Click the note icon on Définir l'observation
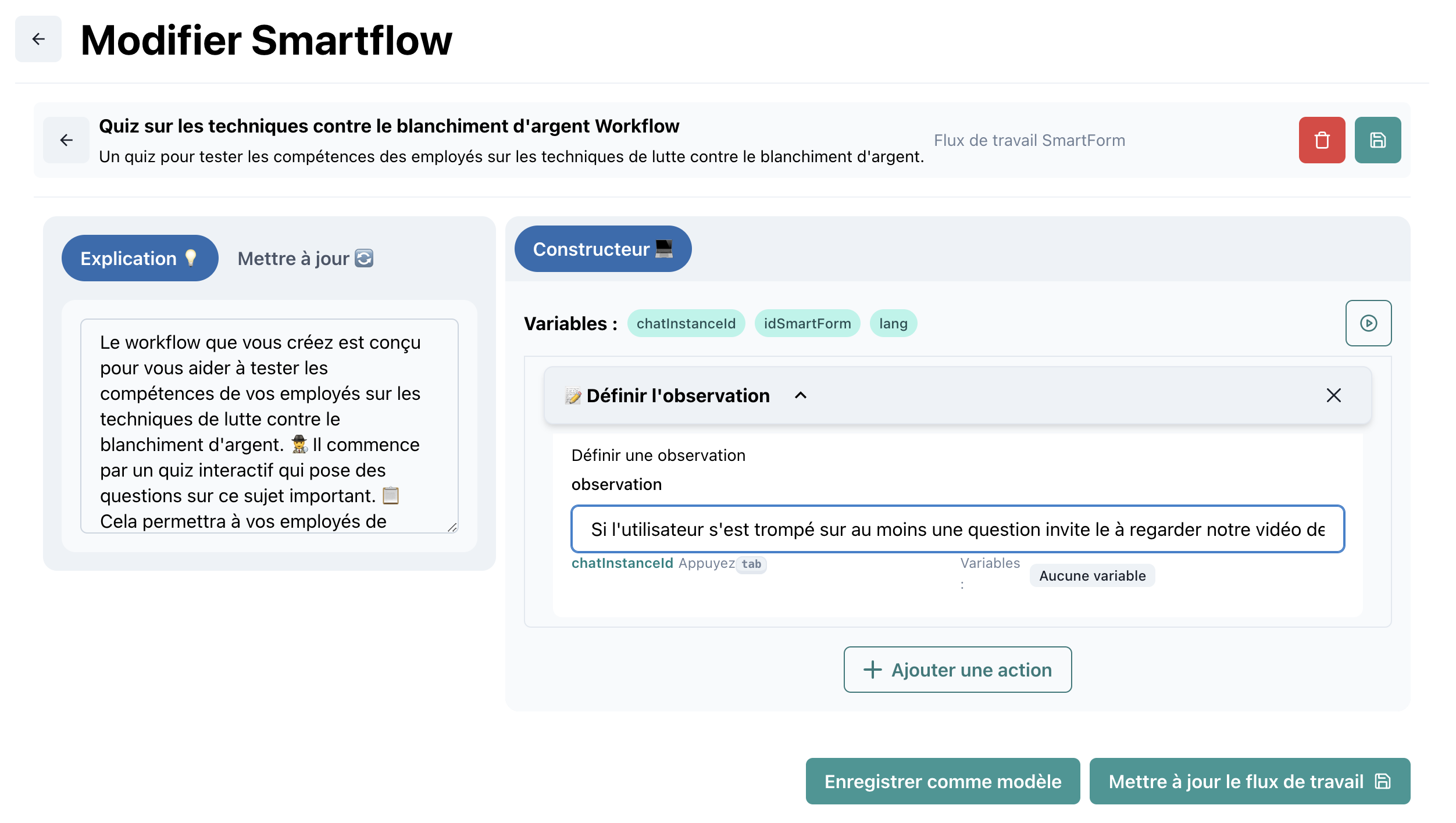The height and width of the screenshot is (823, 1456). 572,395
